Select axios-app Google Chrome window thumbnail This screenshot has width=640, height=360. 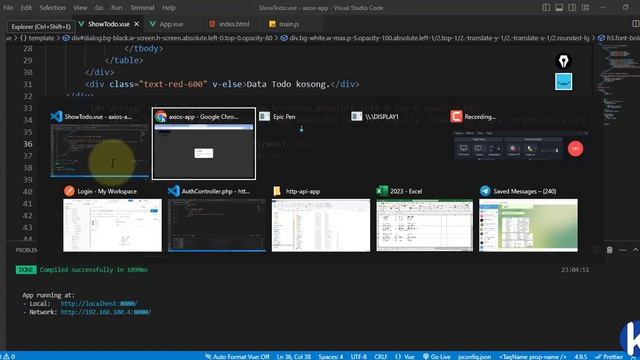click(x=204, y=151)
